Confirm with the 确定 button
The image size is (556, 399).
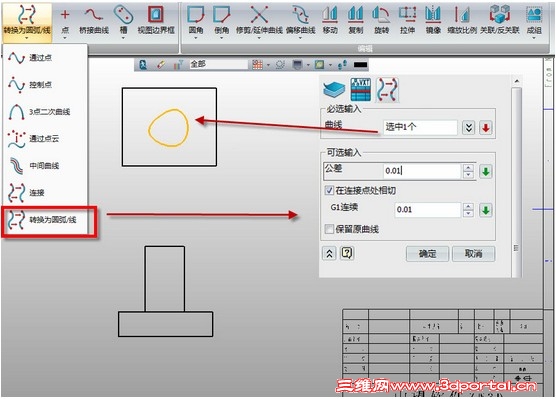click(427, 254)
